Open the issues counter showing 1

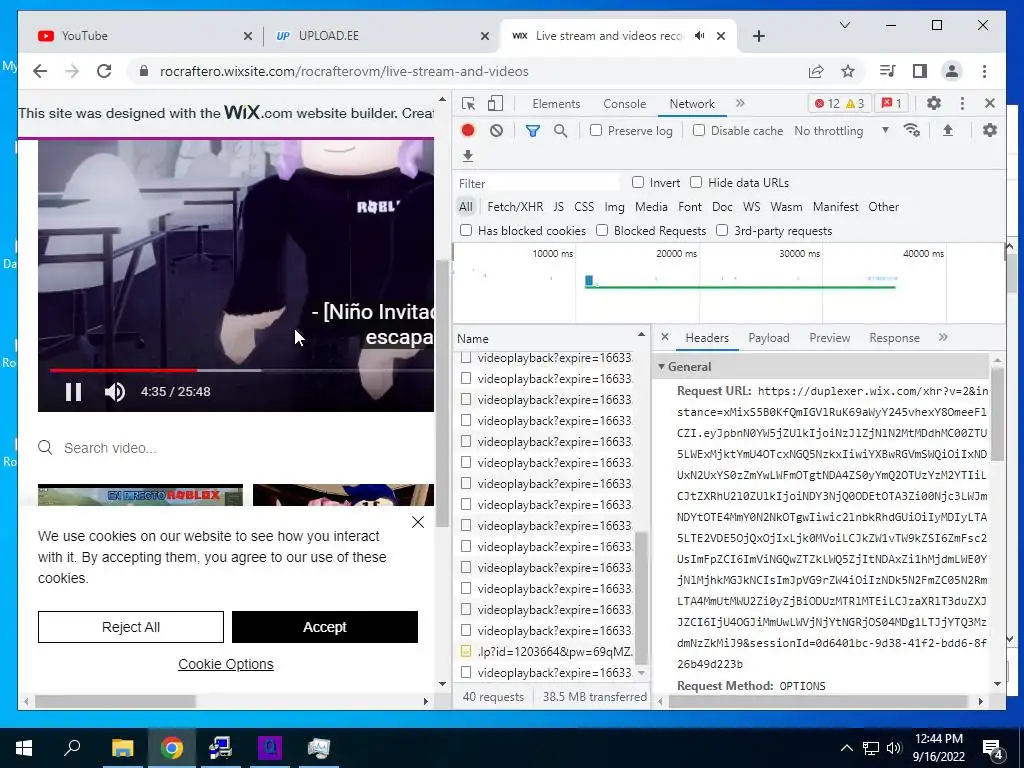[891, 103]
